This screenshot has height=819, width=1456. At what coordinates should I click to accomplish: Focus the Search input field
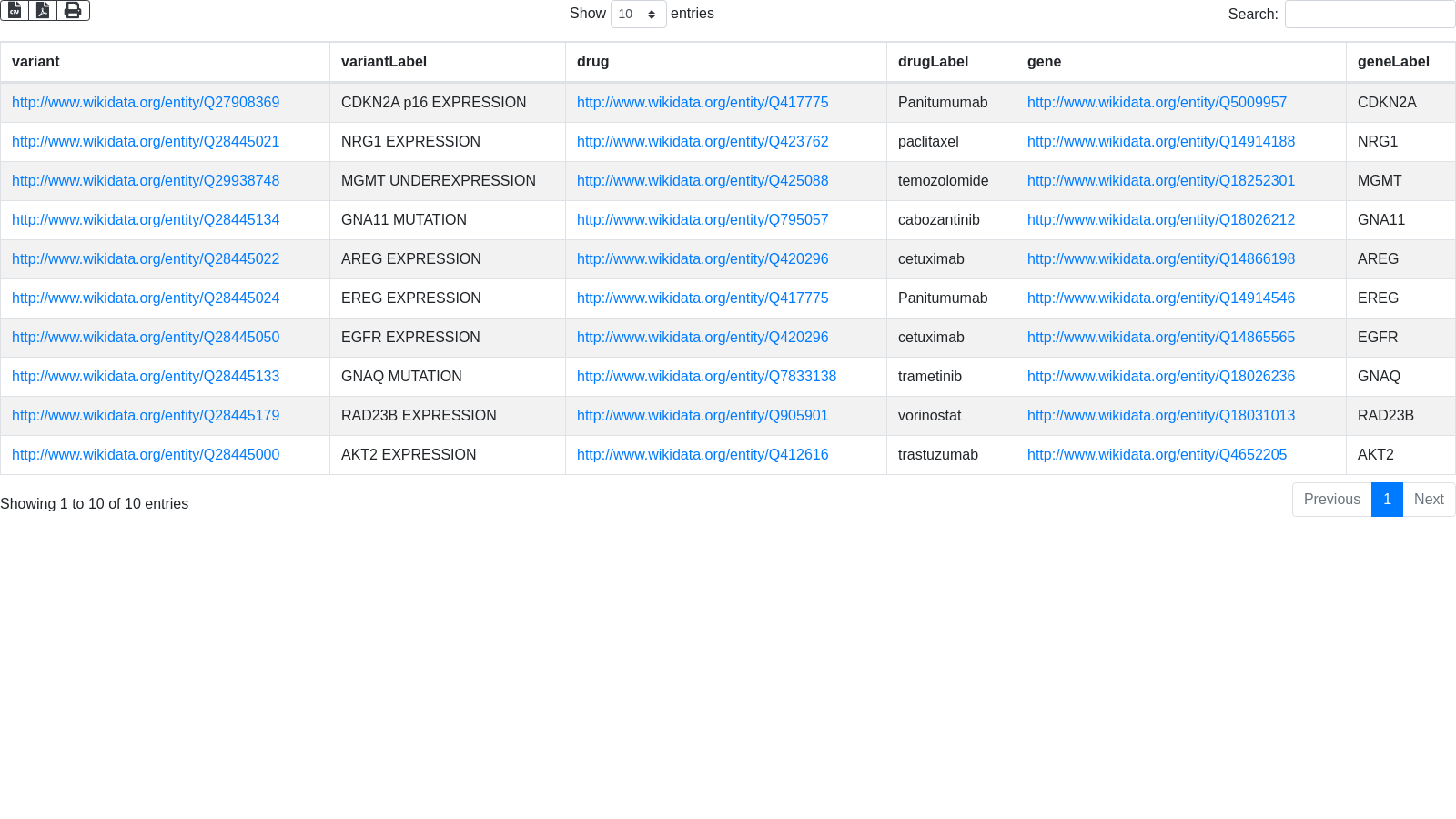[x=1370, y=14]
